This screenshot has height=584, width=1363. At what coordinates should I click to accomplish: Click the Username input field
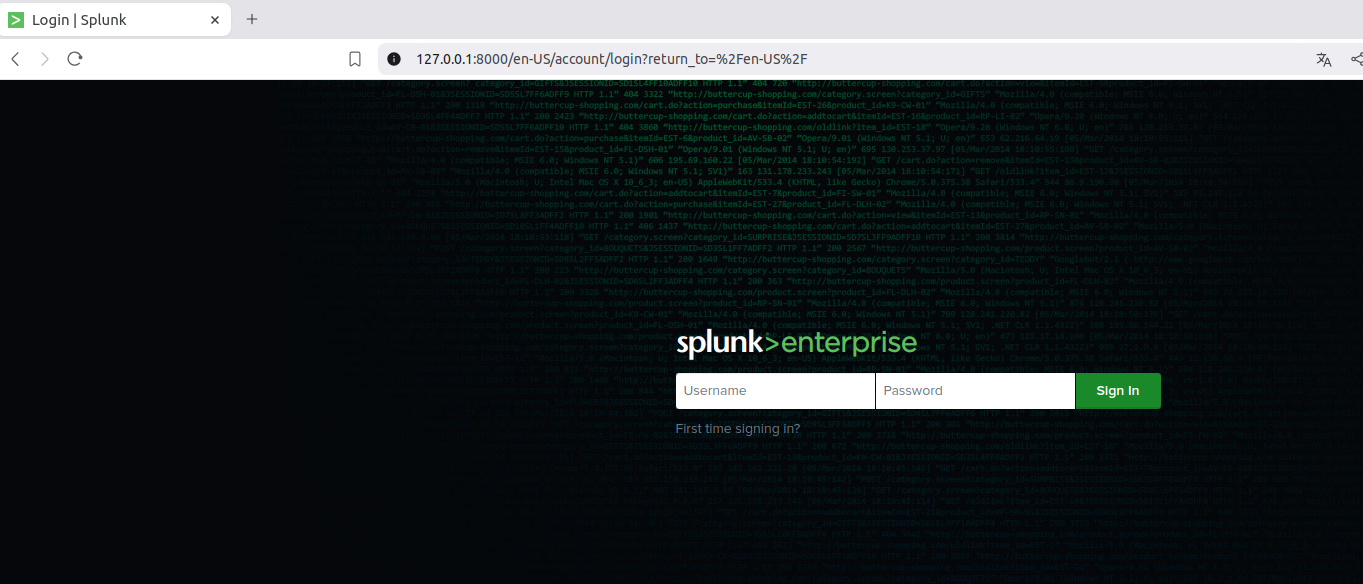point(775,391)
